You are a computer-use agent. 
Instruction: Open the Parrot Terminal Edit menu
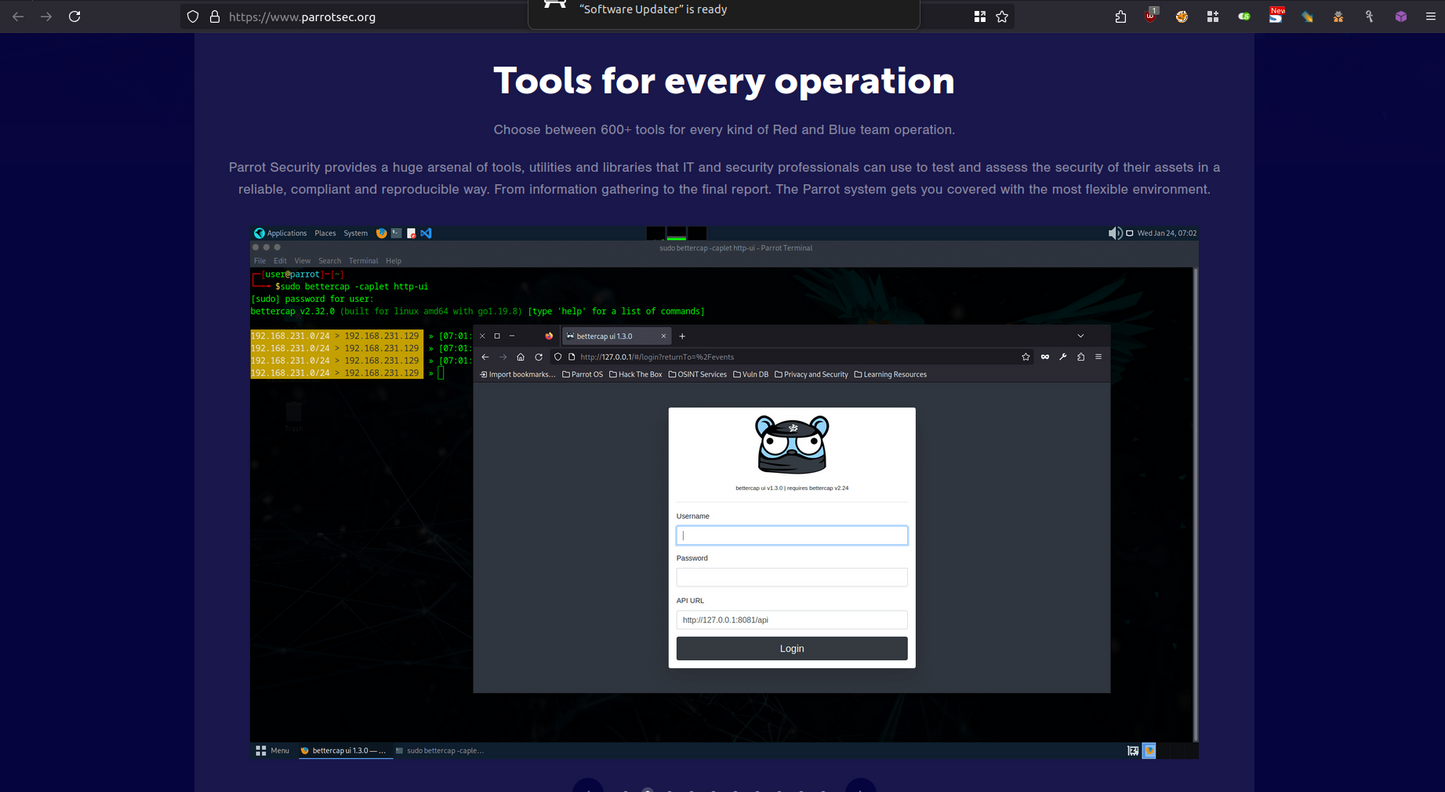click(280, 261)
